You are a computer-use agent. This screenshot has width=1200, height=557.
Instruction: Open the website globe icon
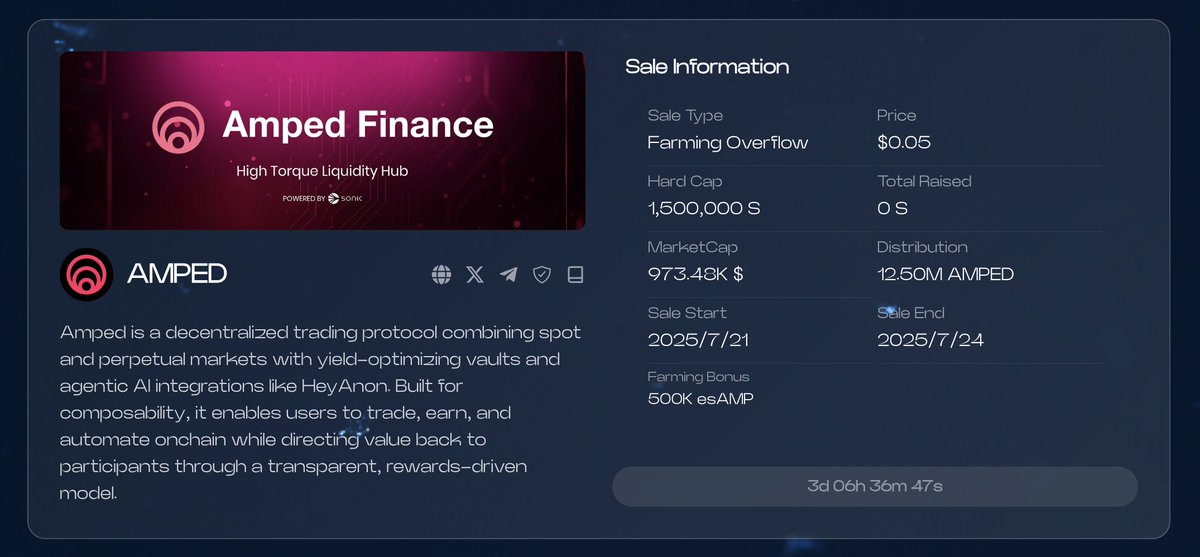441,274
